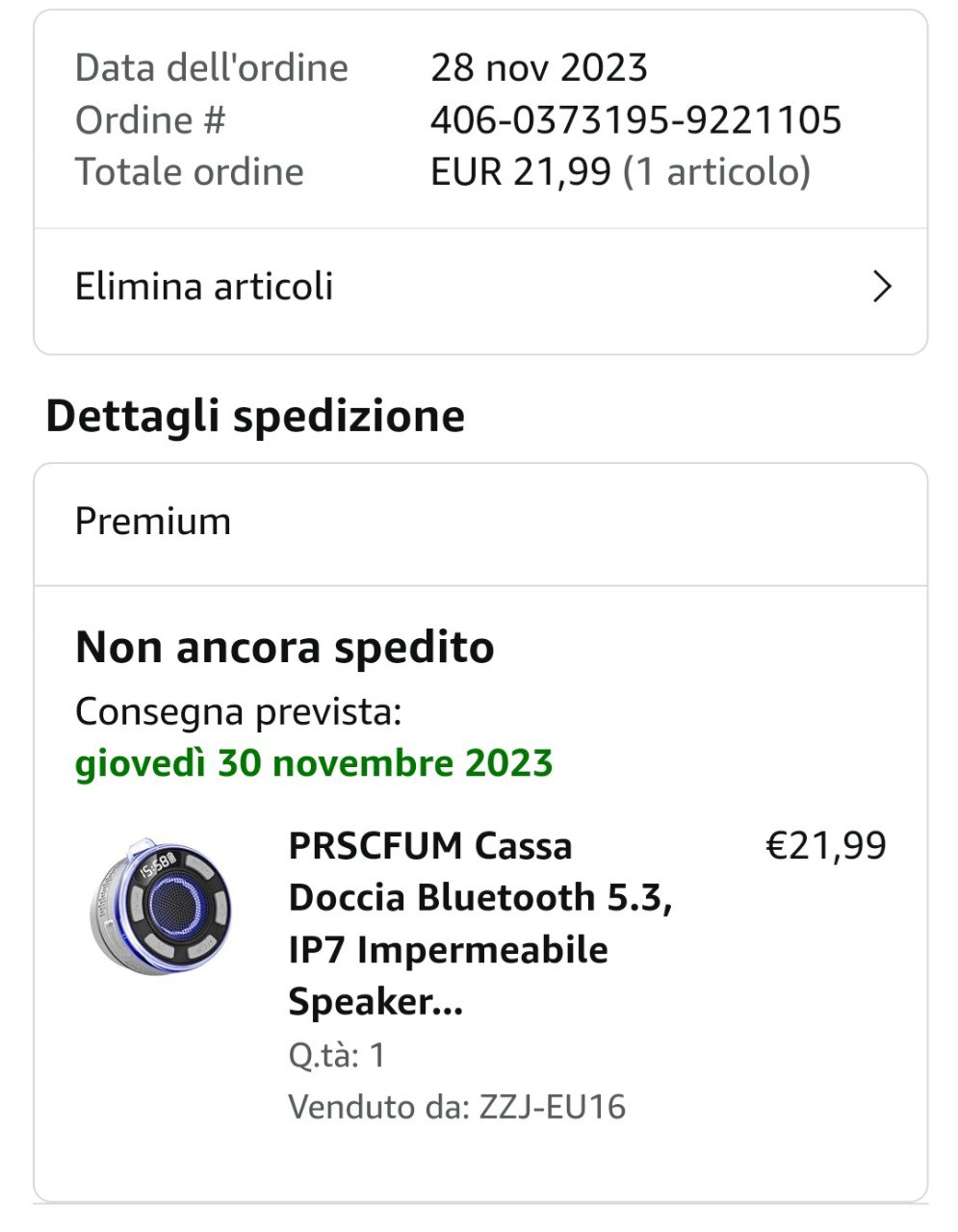
Task: Tap the (1 articolo) item count text
Action: [x=717, y=172]
